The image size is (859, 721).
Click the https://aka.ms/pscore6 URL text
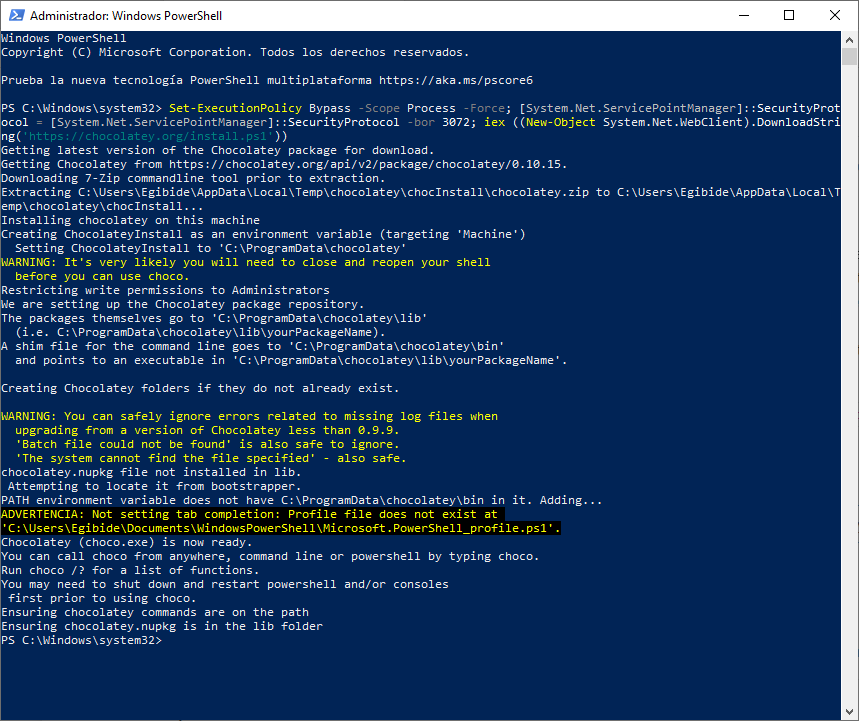click(x=456, y=81)
